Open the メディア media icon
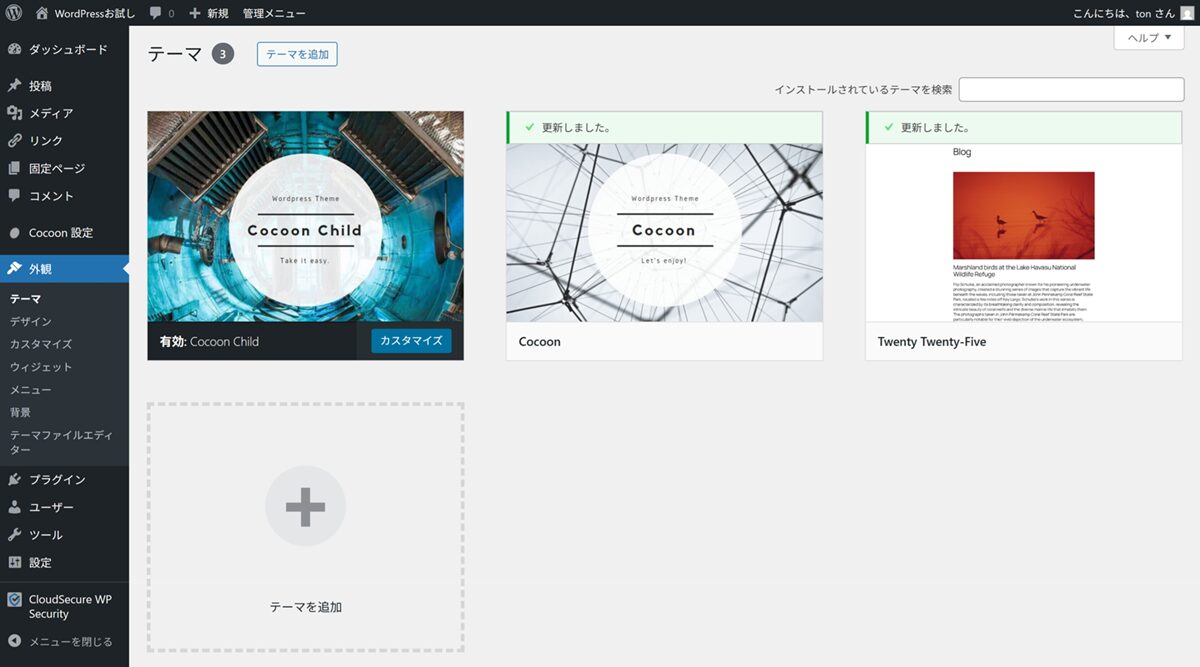The width and height of the screenshot is (1200, 667). tap(15, 113)
